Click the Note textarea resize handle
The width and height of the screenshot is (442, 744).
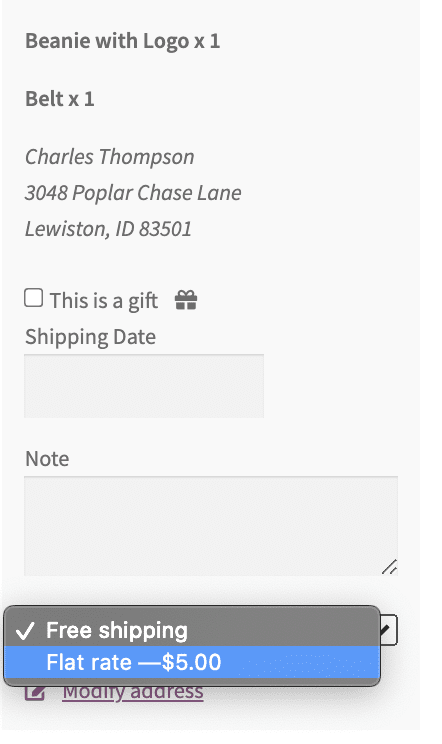point(390,567)
